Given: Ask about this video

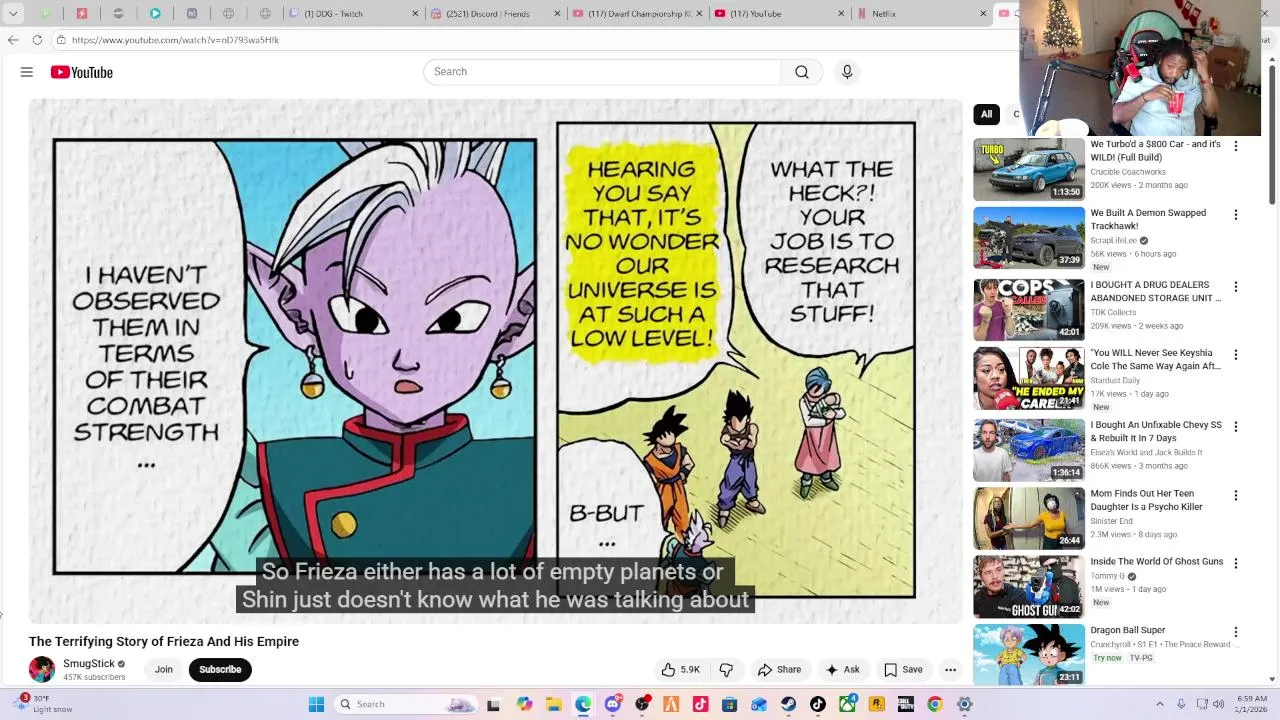Looking at the screenshot, I should pyautogui.click(x=842, y=670).
